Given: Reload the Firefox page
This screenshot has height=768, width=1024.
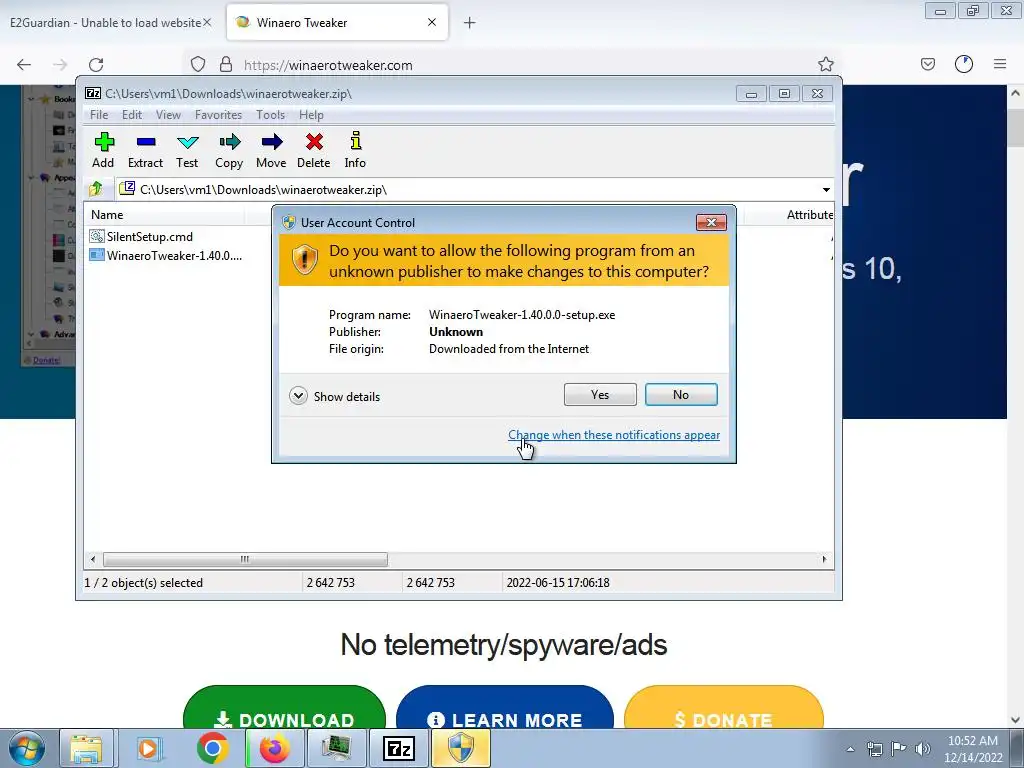Looking at the screenshot, I should coord(96,65).
